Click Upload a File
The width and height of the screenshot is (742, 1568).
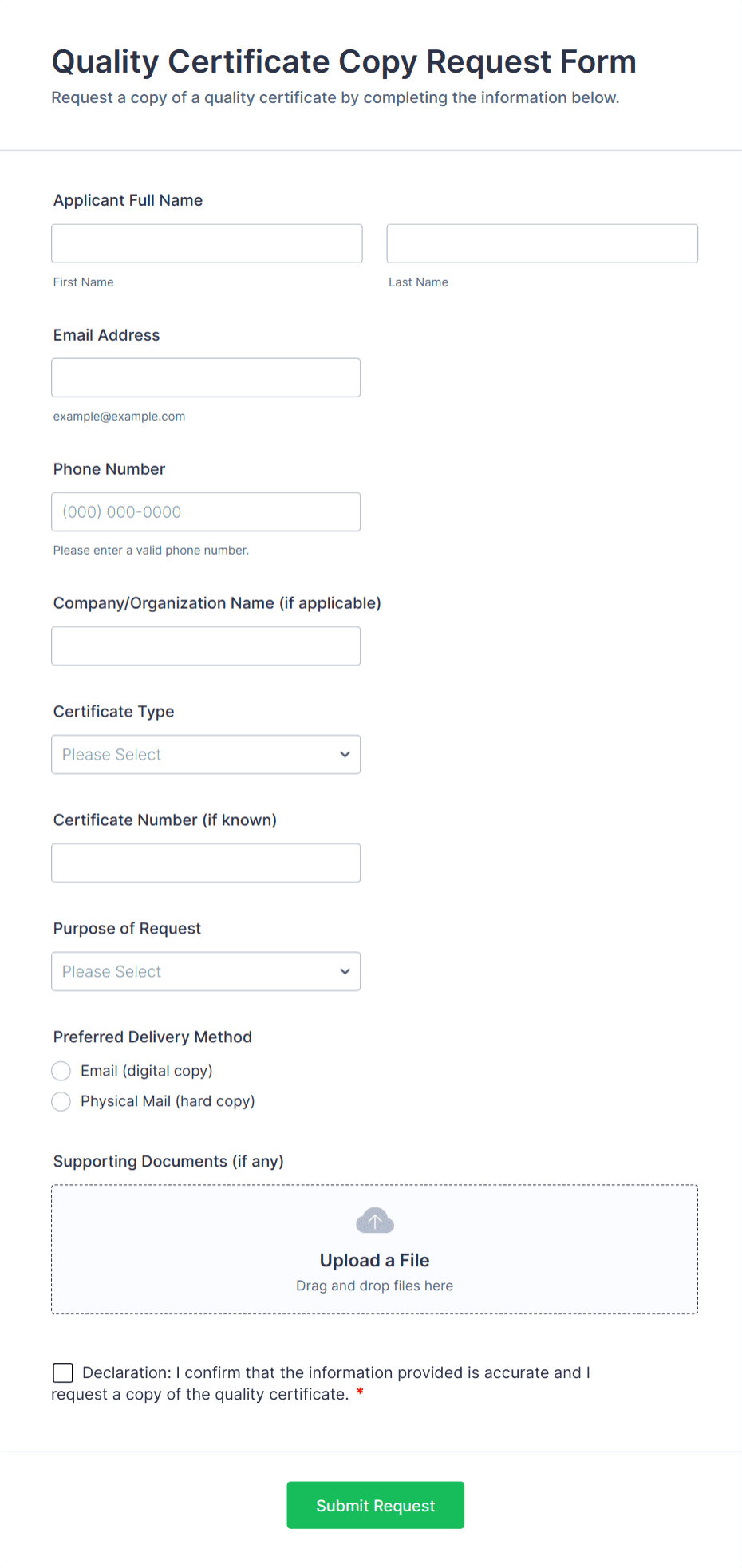click(374, 1260)
